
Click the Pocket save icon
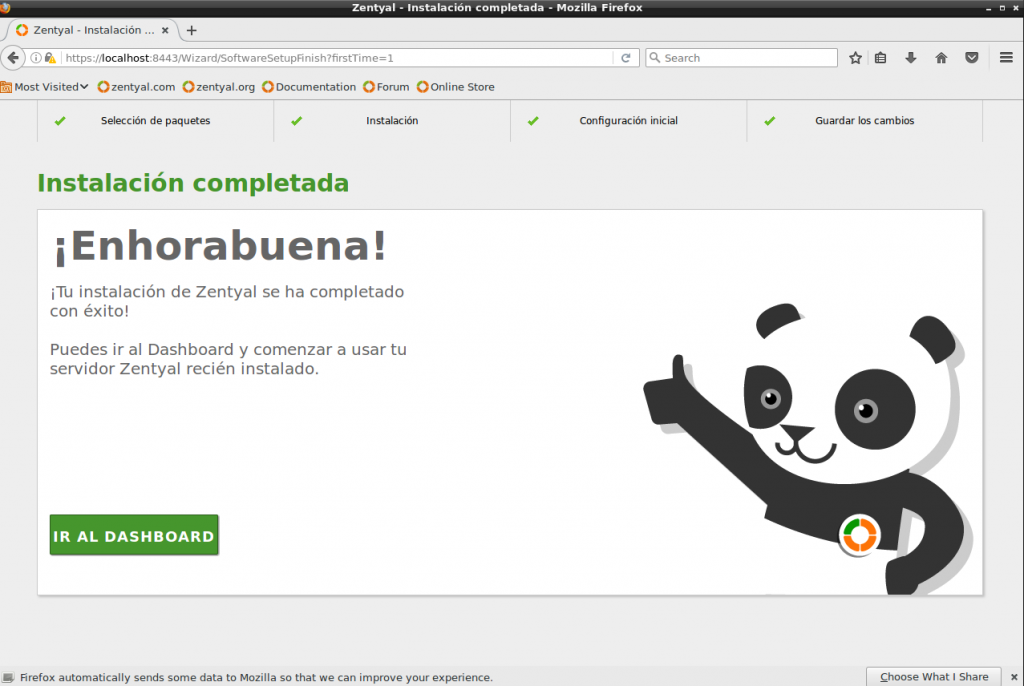click(971, 58)
